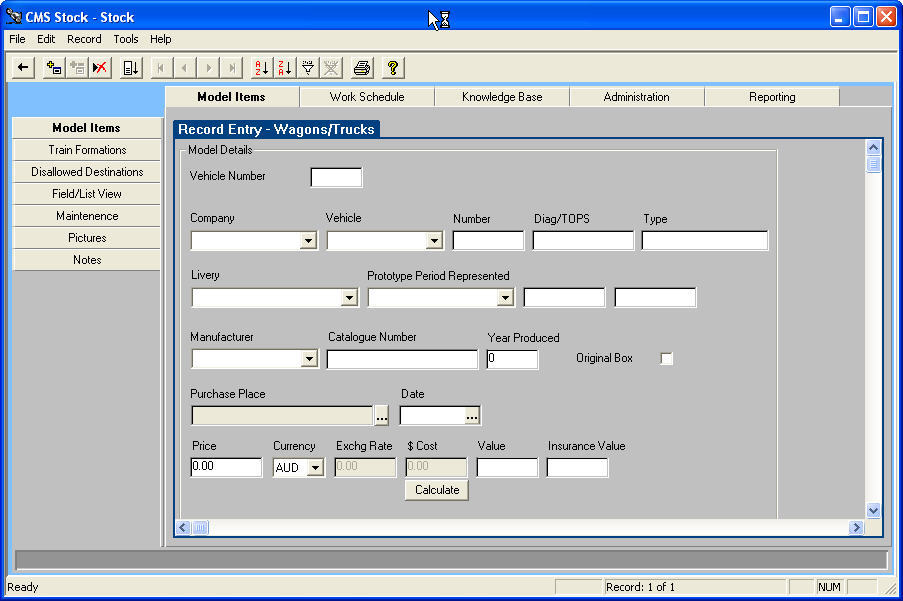
Task: Remove filter crossed funnel icon
Action: [x=331, y=68]
